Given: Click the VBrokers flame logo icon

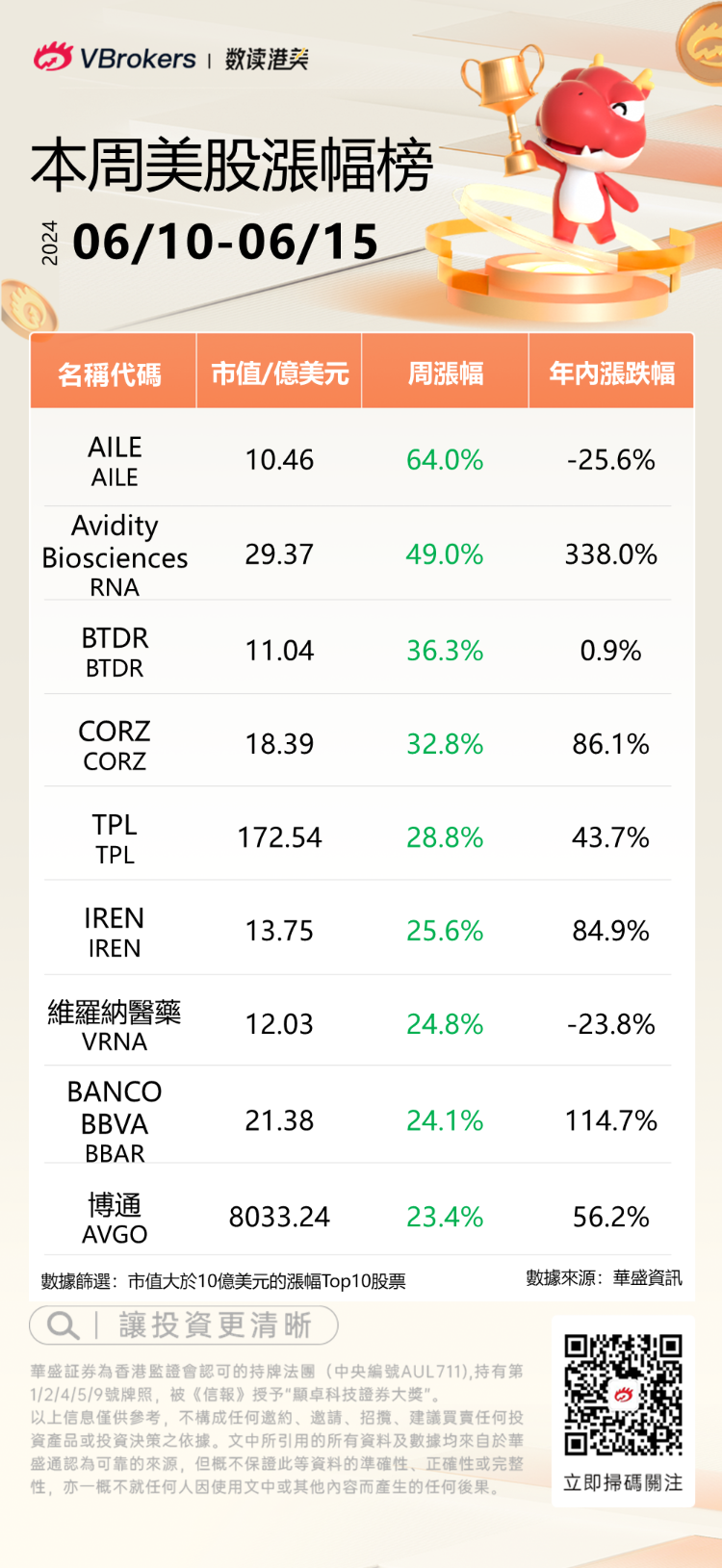Looking at the screenshot, I should (52, 57).
